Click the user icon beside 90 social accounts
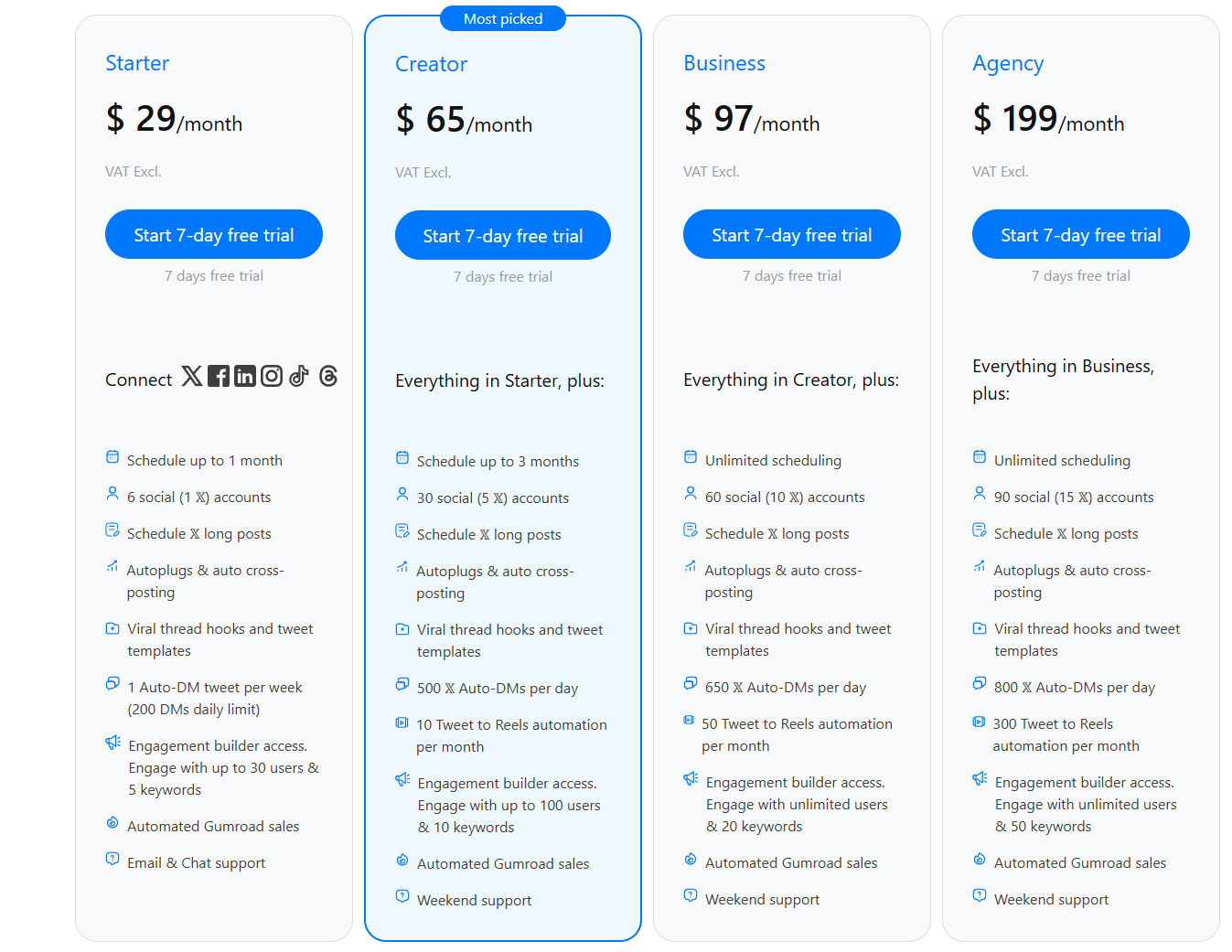1232x952 pixels. click(x=980, y=492)
